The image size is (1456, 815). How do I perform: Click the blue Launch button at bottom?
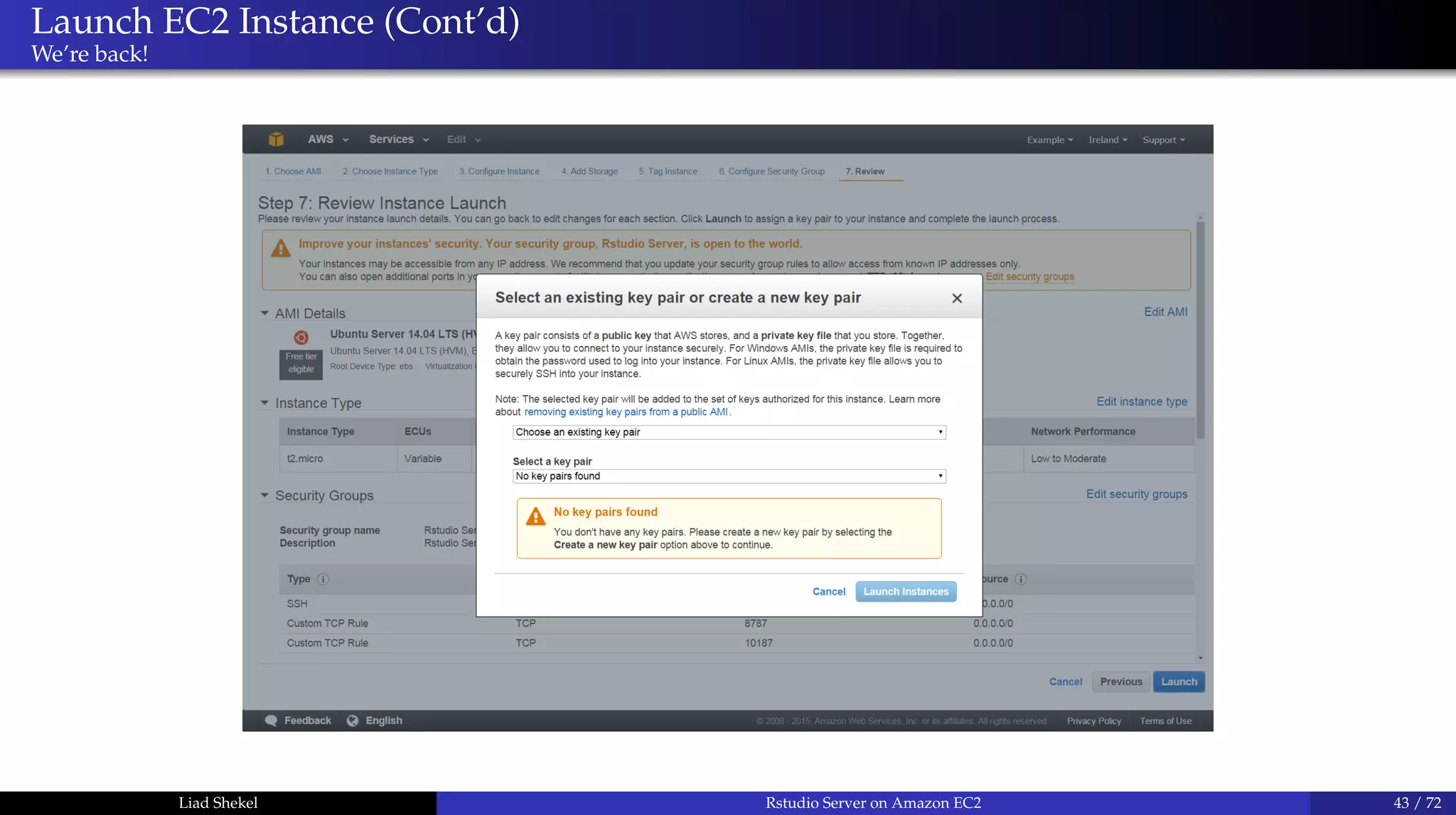click(x=1179, y=681)
